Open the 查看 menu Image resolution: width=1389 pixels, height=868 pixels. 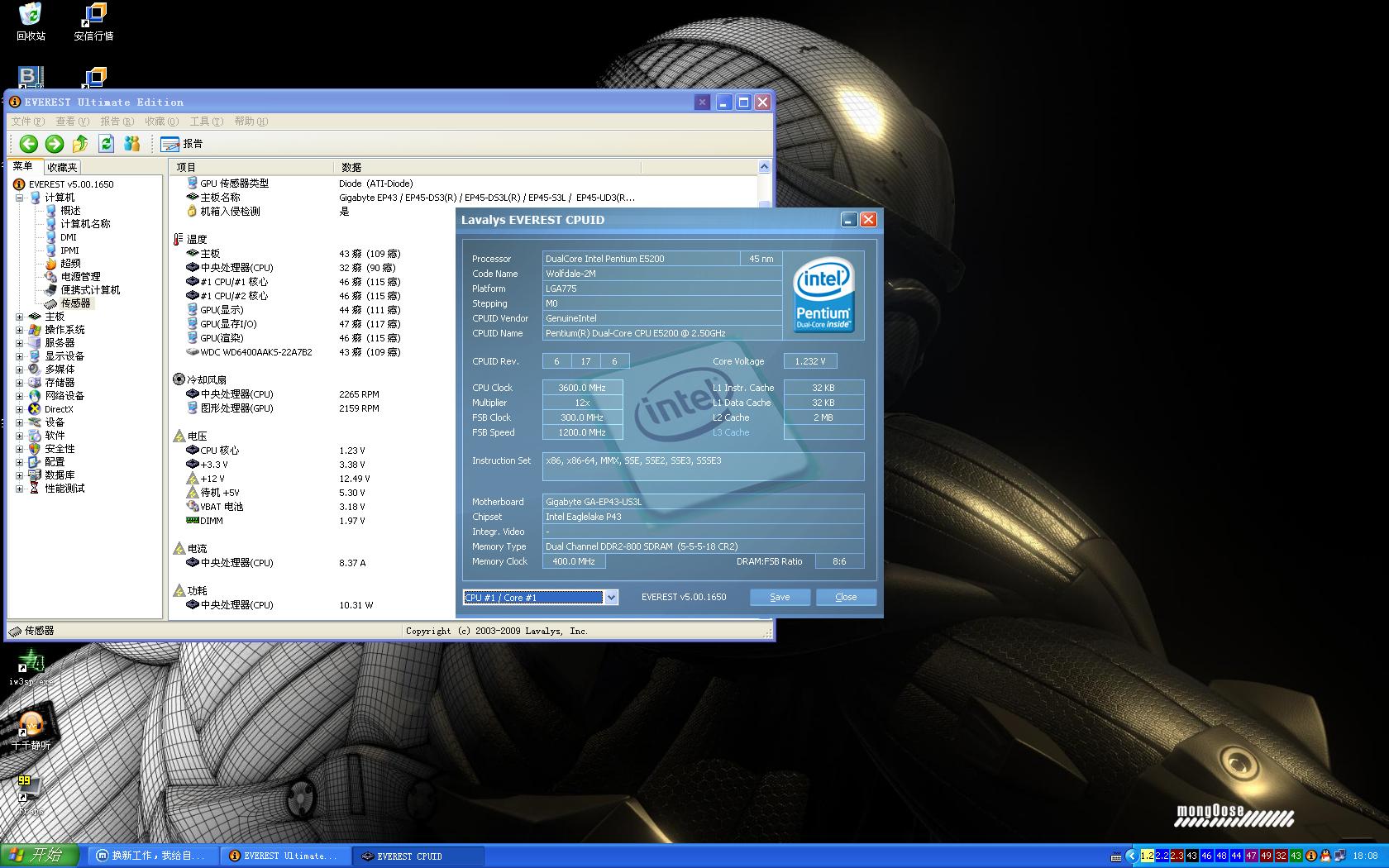coord(73,122)
